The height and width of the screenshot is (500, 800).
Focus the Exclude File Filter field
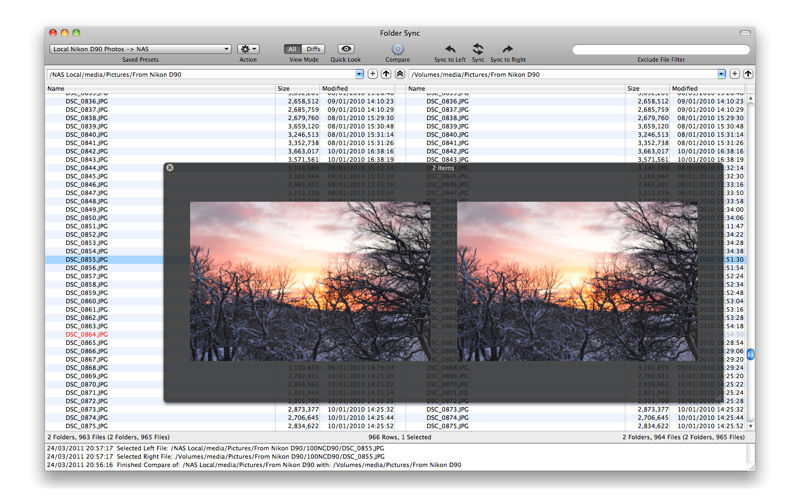point(661,49)
